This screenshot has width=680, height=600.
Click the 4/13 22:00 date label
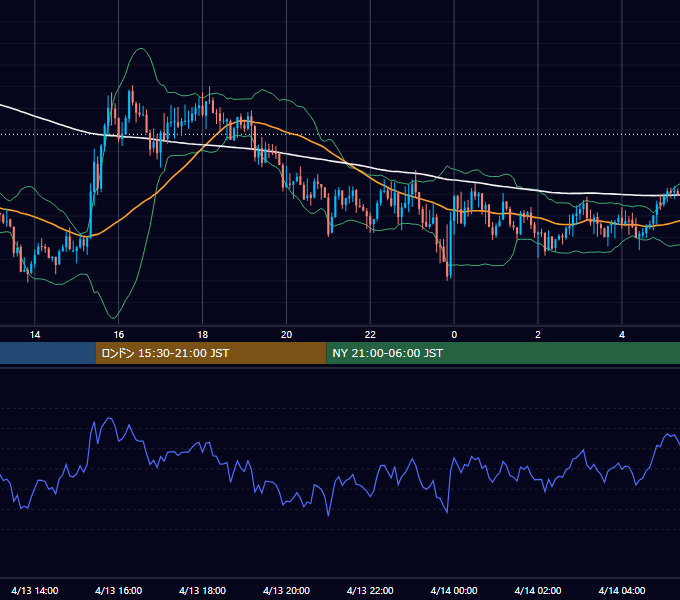click(x=370, y=590)
